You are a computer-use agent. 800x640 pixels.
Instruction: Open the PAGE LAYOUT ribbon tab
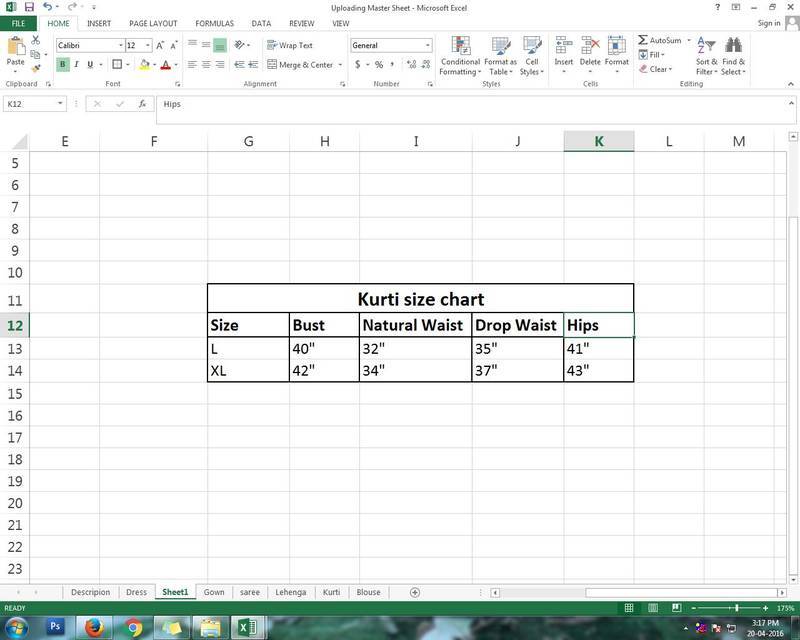153,23
